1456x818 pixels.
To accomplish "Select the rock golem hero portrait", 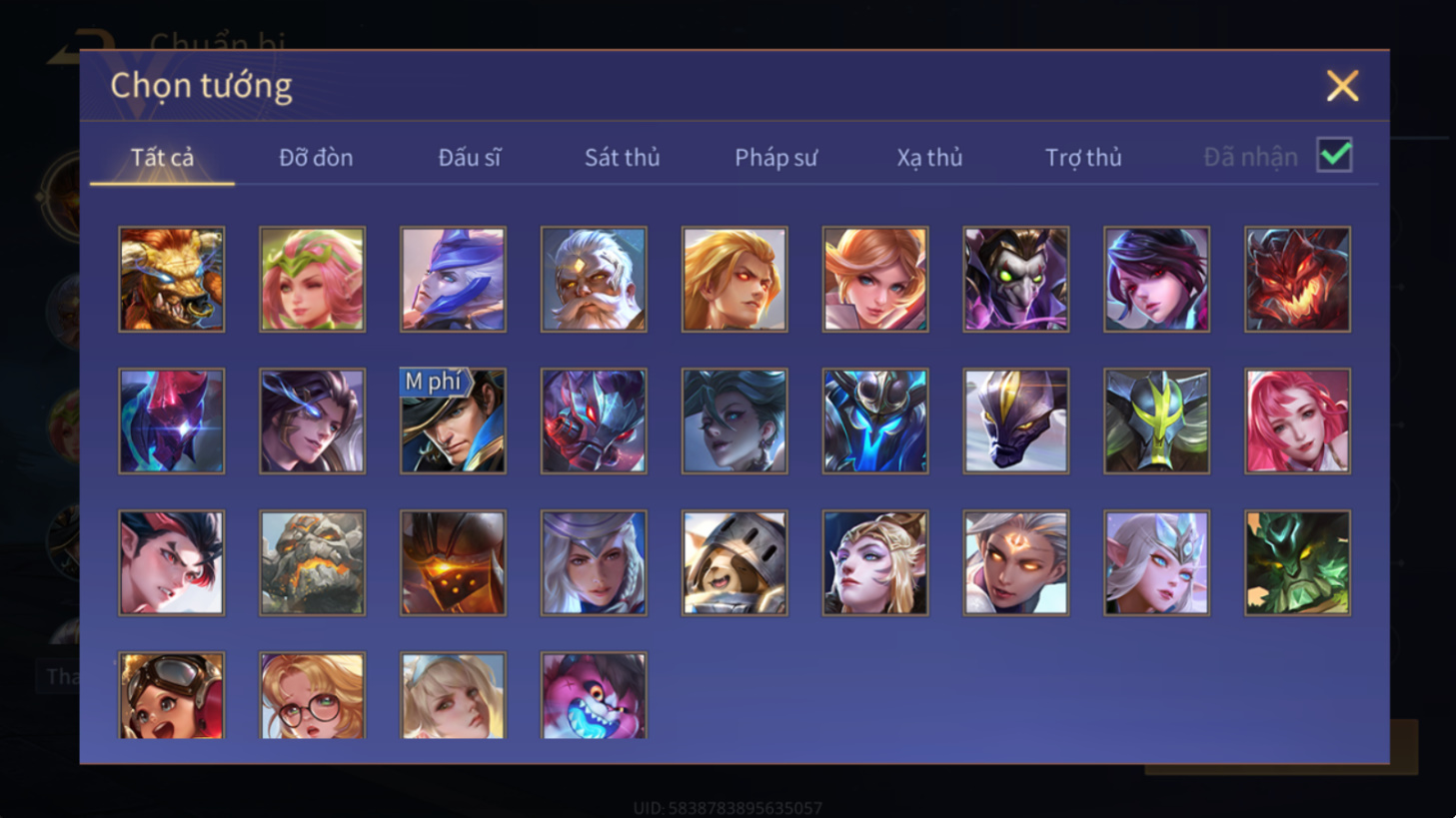I will 312,562.
